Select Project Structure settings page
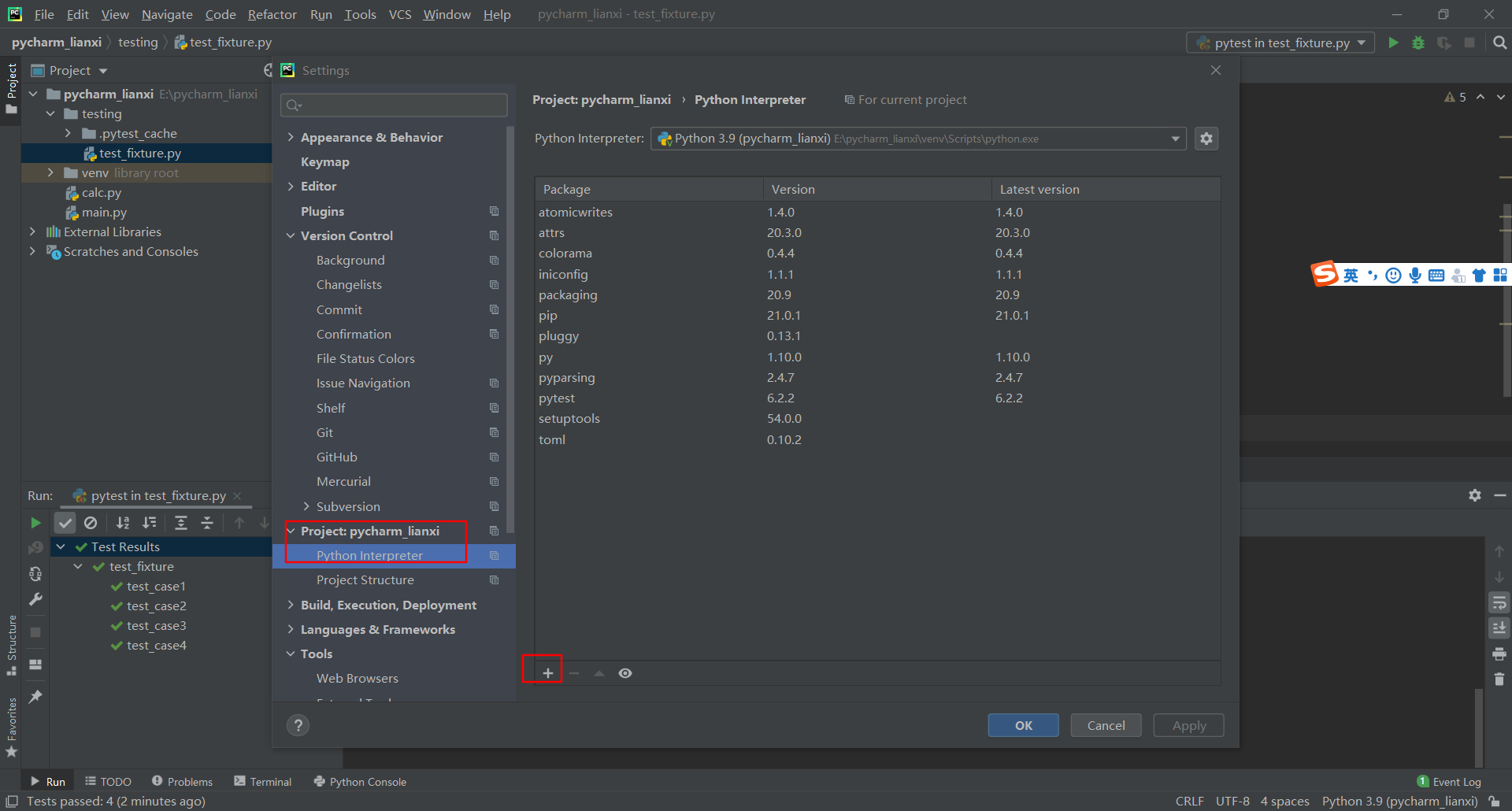 coord(365,580)
